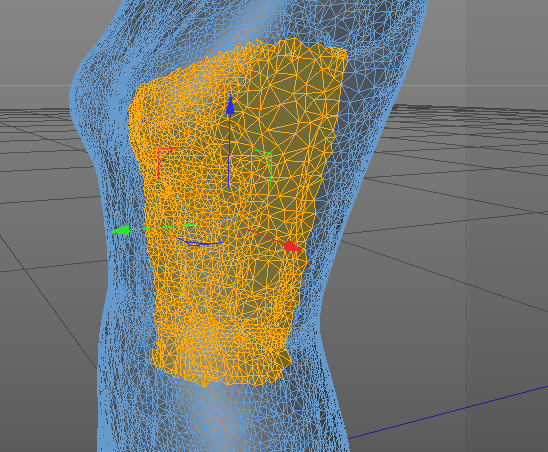Click the green Y-axis arrowhead of gizmo
The height and width of the screenshot is (452, 548).
tap(120, 231)
